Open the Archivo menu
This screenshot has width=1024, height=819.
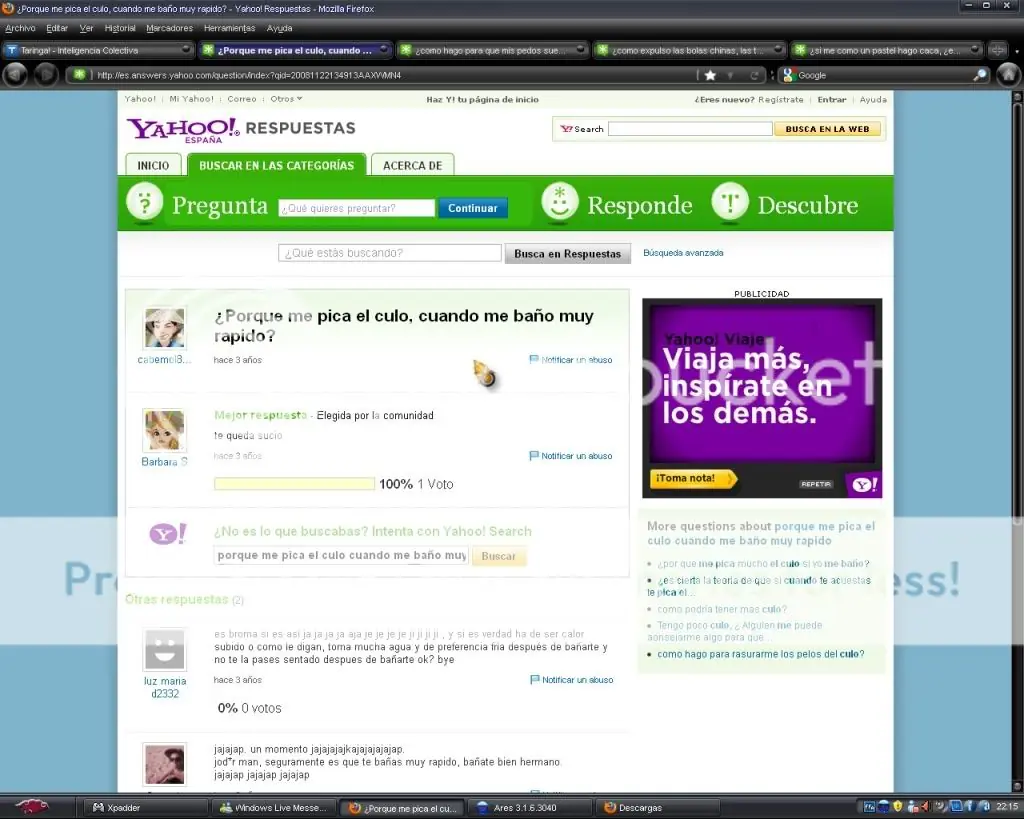point(20,28)
